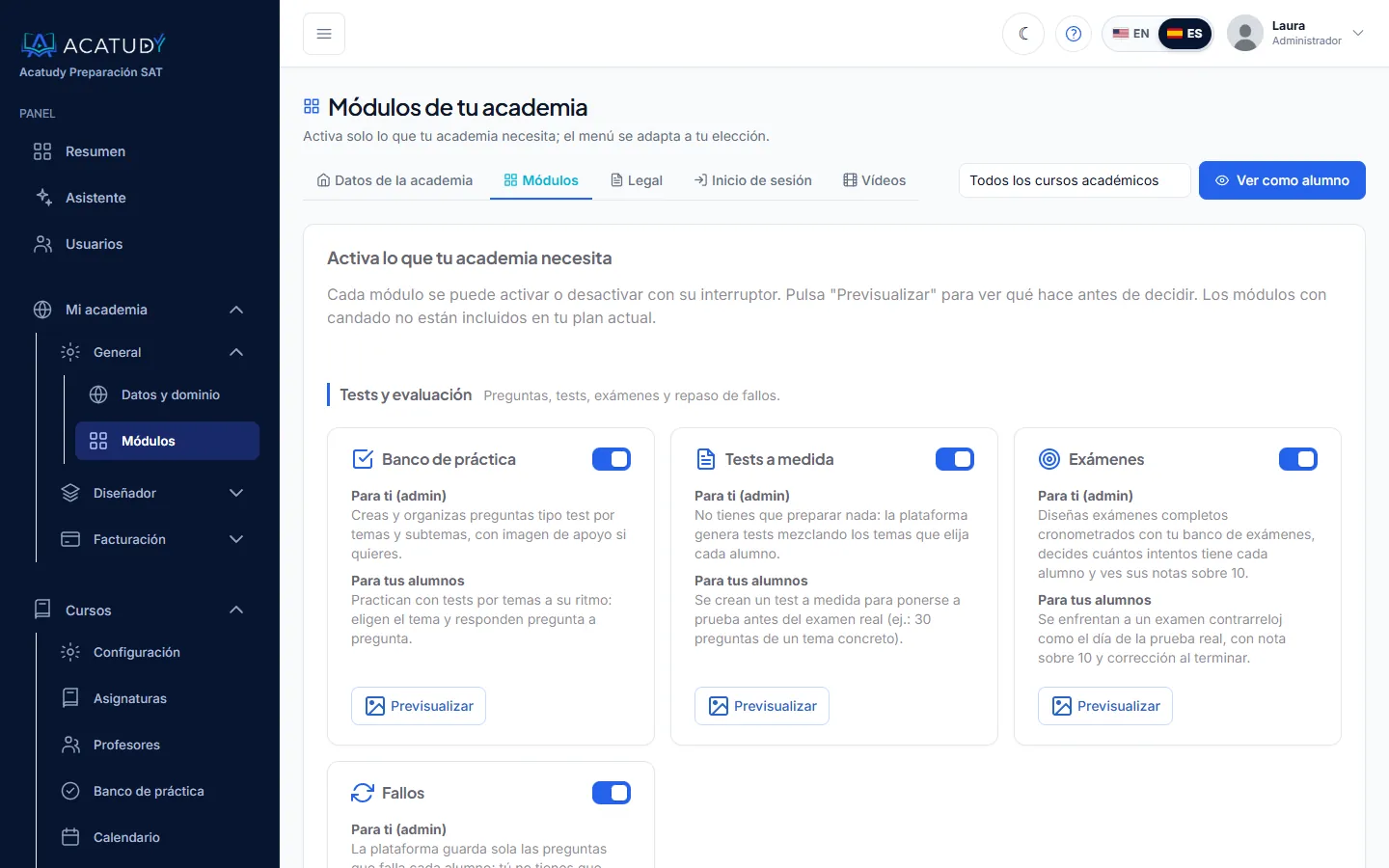Switch to Datos de la academia tab
Viewport: 1389px width, 868px height.
point(395,180)
